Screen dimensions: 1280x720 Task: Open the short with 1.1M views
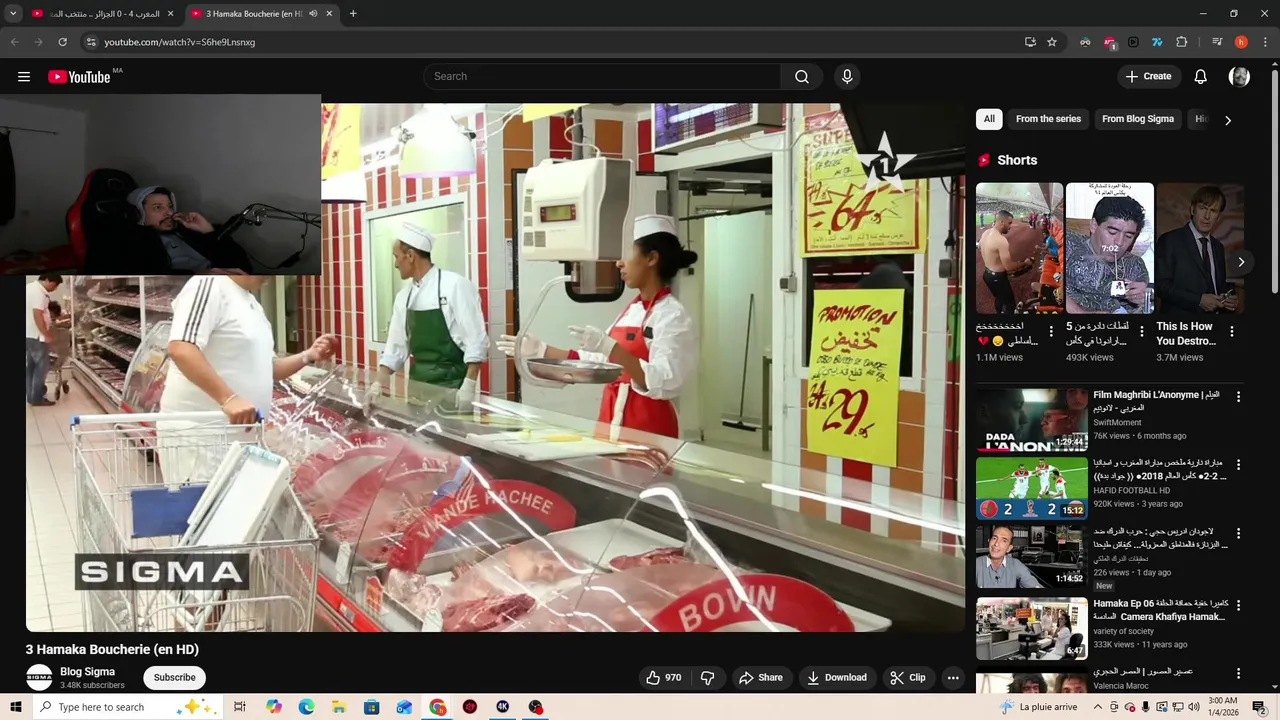click(x=1019, y=248)
